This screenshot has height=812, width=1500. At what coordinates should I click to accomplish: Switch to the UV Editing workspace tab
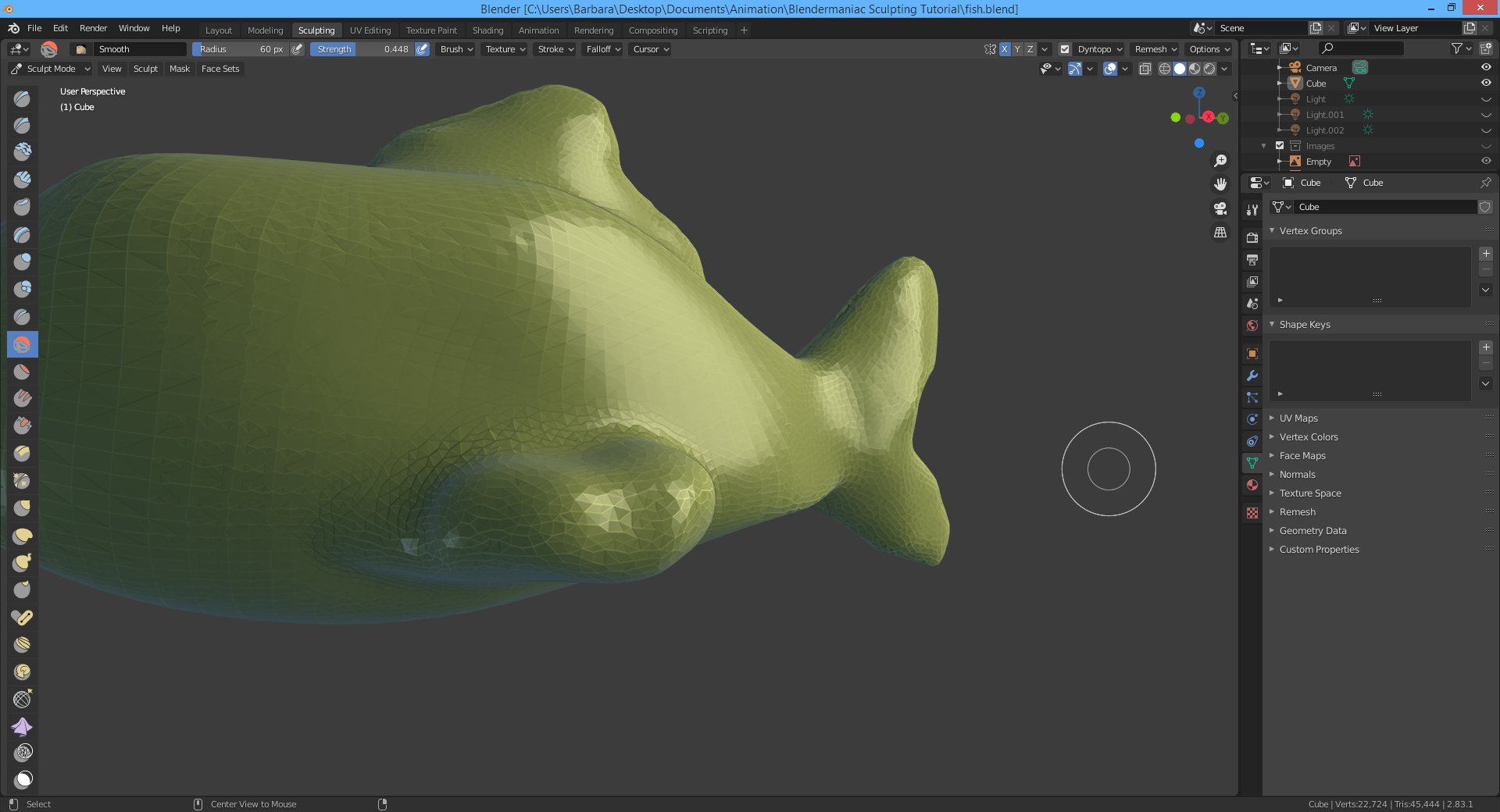tap(370, 30)
